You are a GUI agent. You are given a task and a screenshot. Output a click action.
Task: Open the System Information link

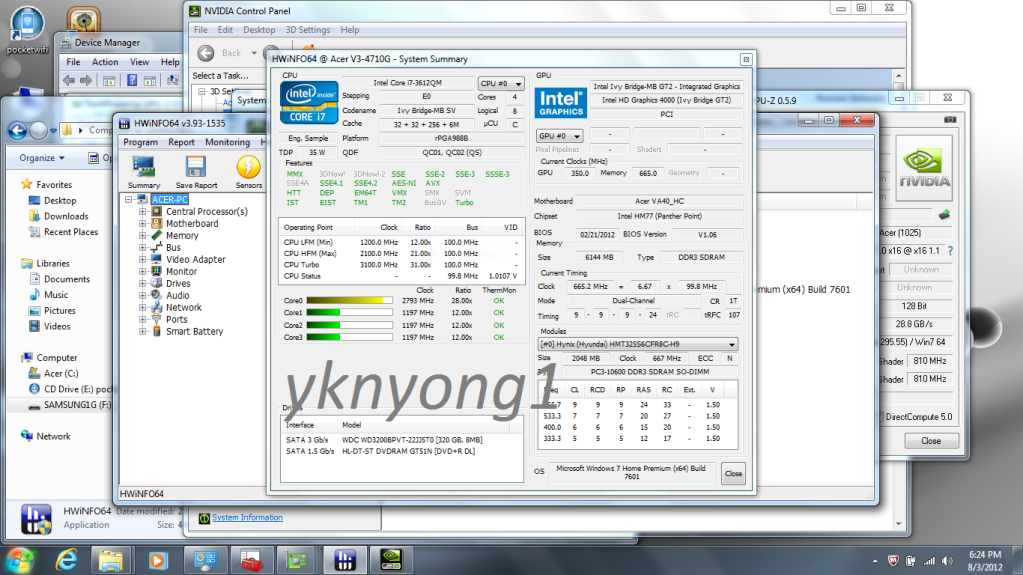(x=247, y=518)
